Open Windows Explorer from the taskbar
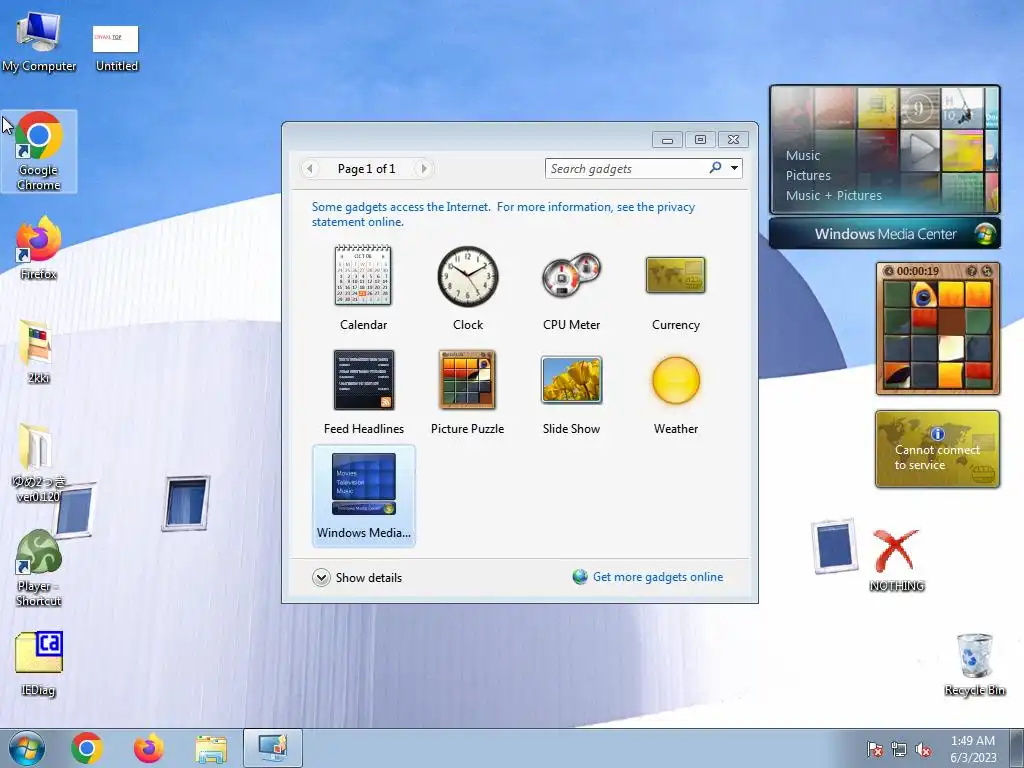 (x=211, y=748)
